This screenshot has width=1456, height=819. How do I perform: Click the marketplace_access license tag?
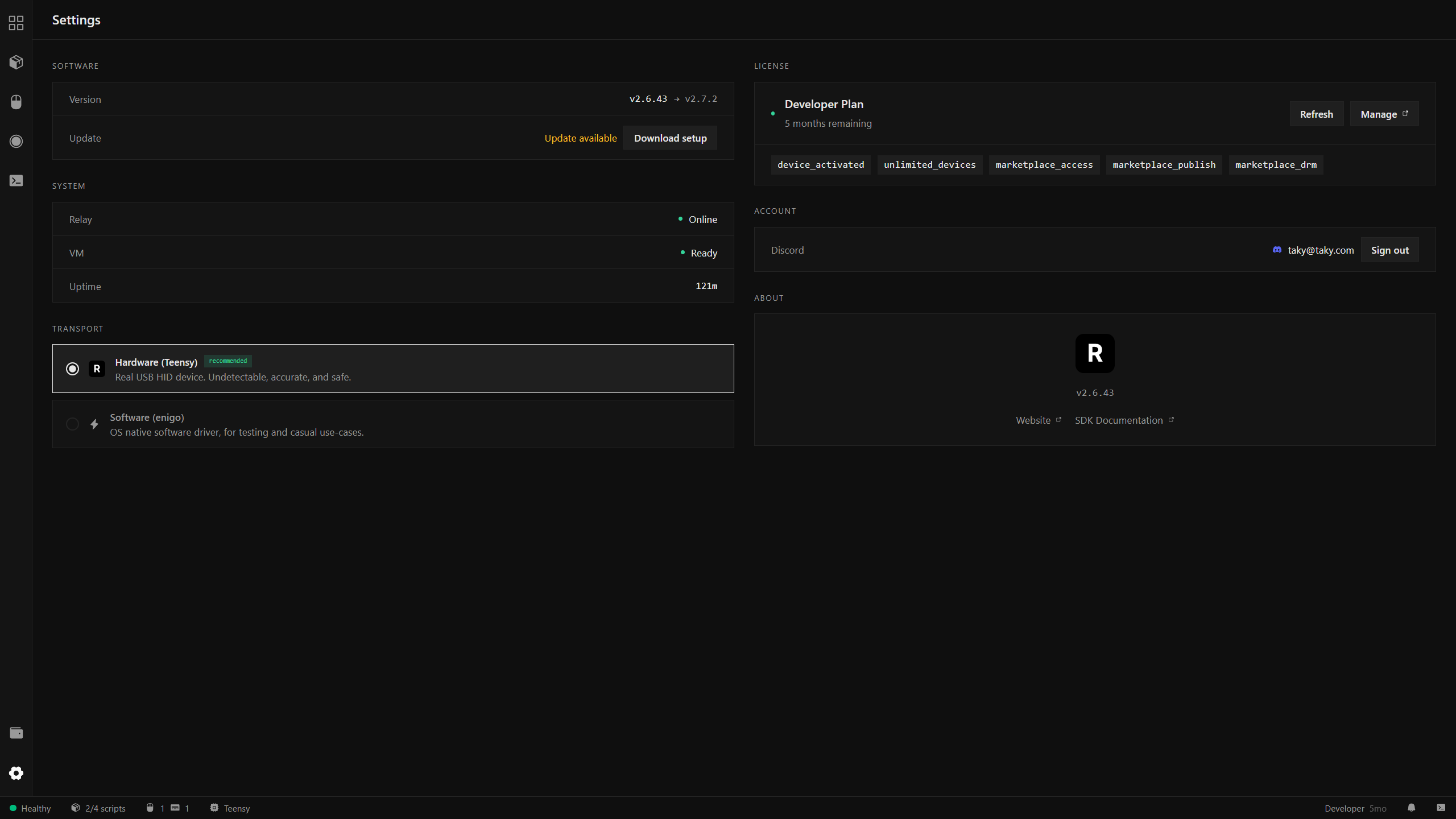click(x=1044, y=165)
